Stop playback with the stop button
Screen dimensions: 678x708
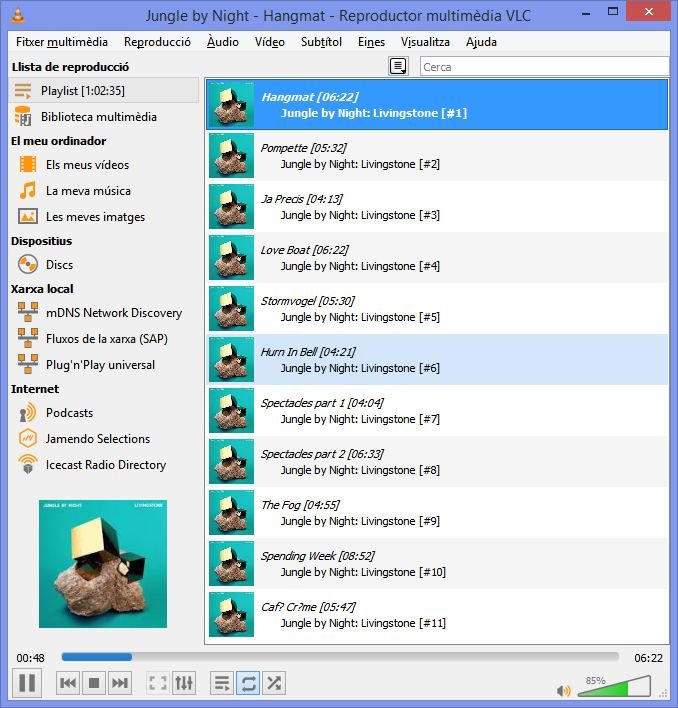click(x=93, y=683)
